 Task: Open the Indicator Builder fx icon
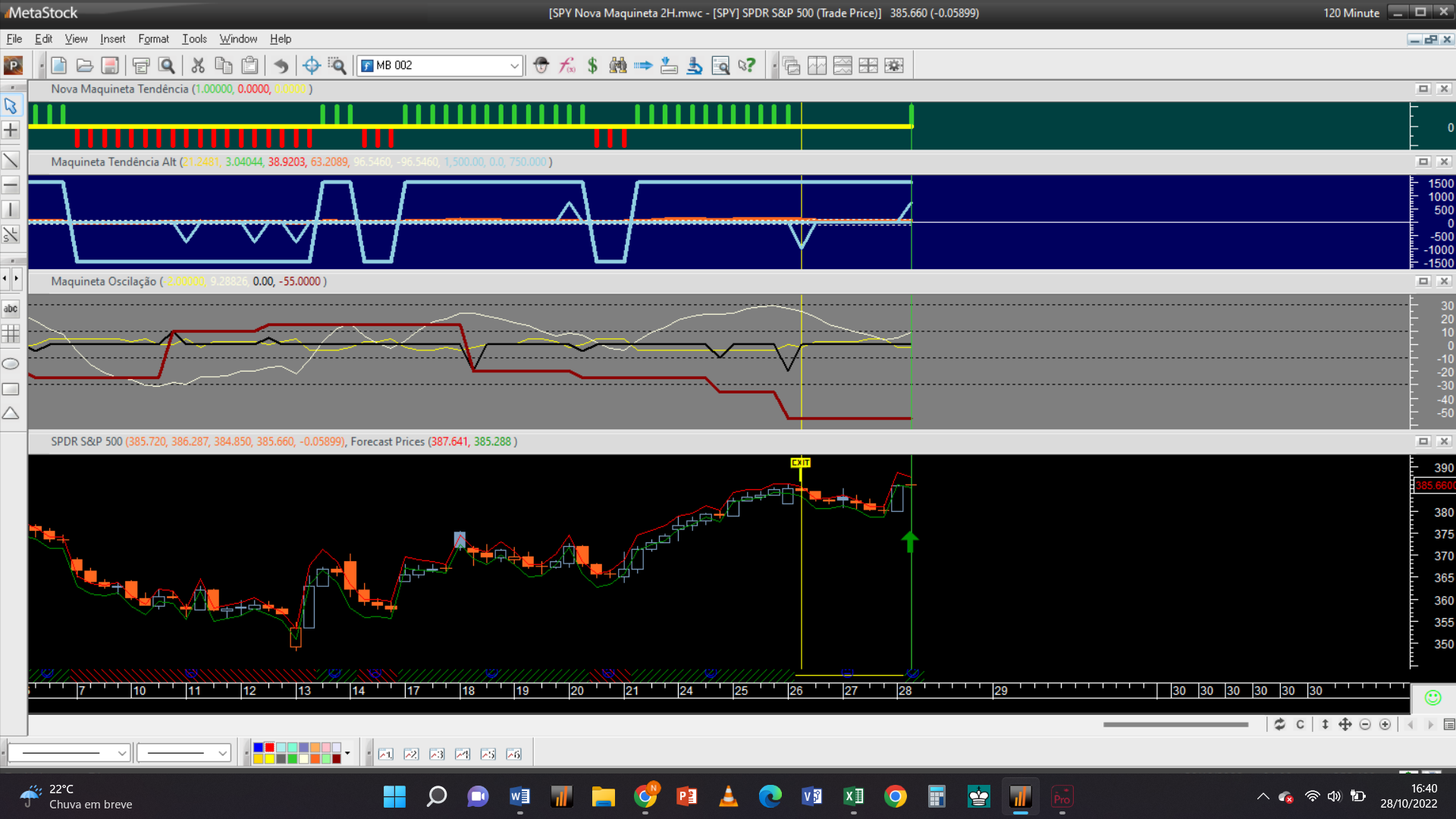(566, 66)
